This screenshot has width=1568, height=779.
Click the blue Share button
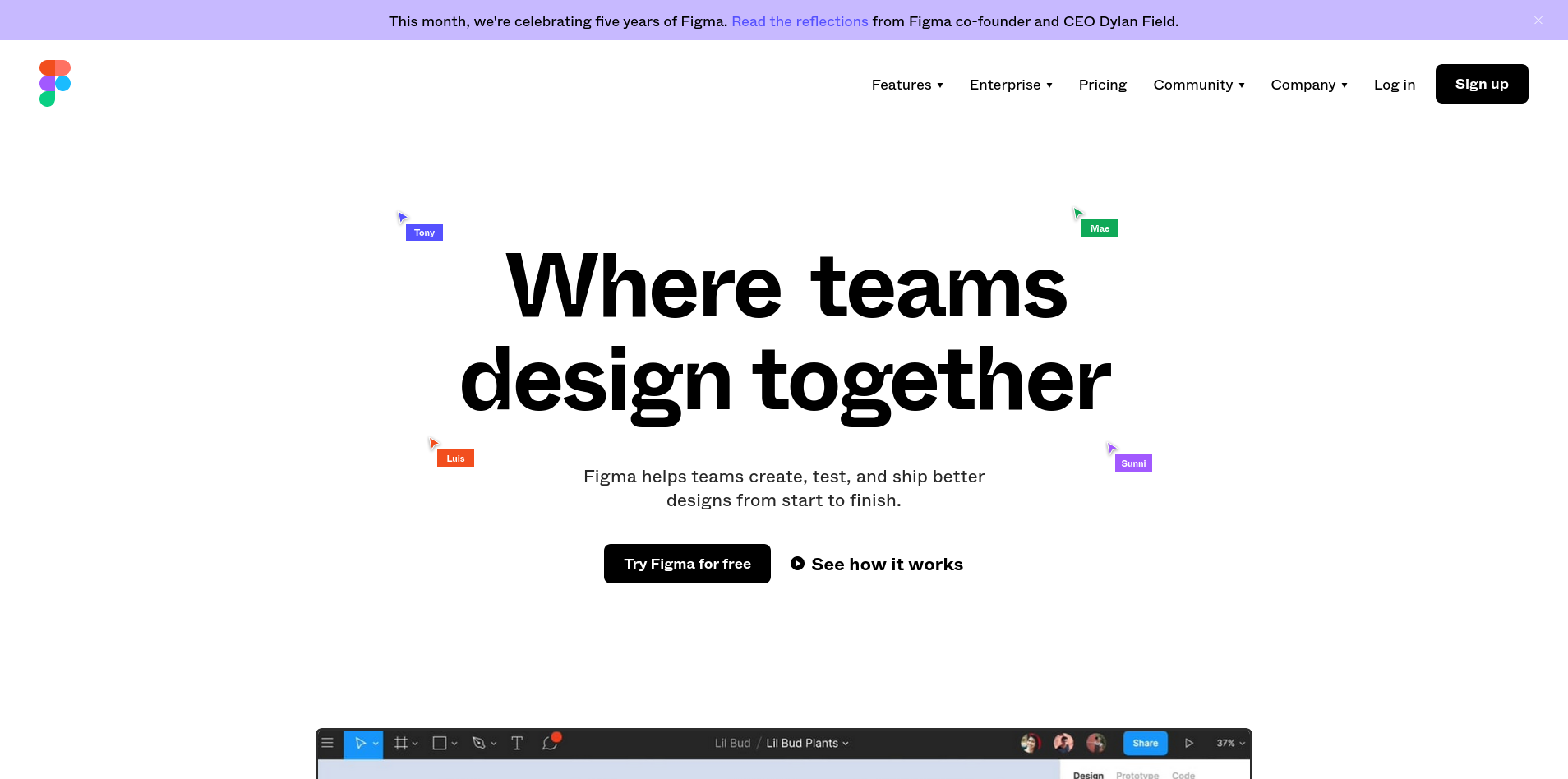1146,743
